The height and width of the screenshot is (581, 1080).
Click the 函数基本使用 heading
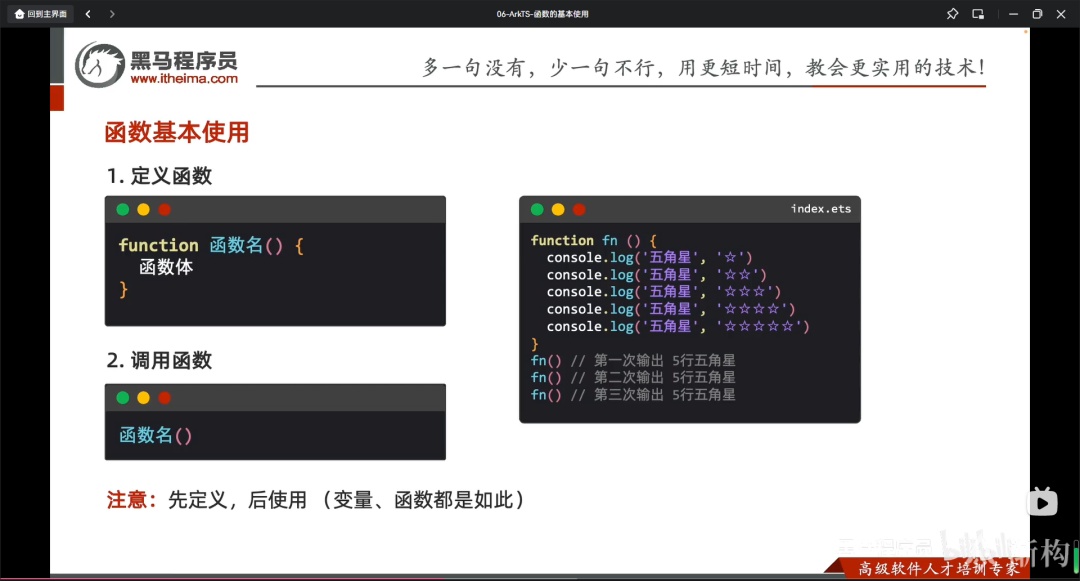(176, 132)
